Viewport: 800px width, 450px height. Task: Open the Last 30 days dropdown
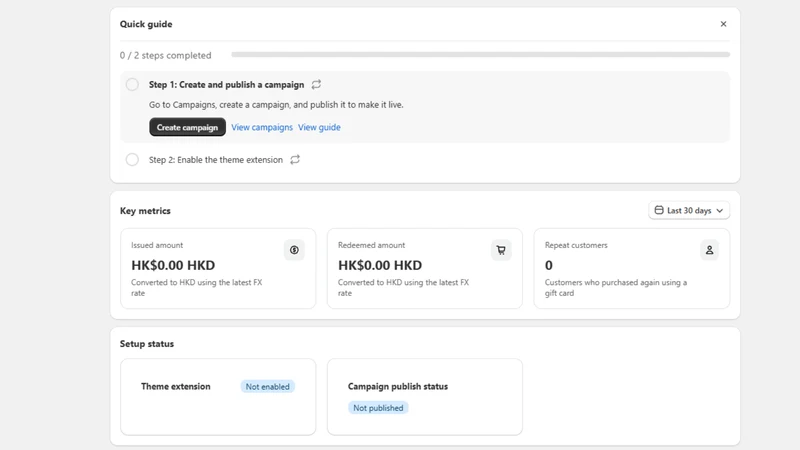click(689, 210)
